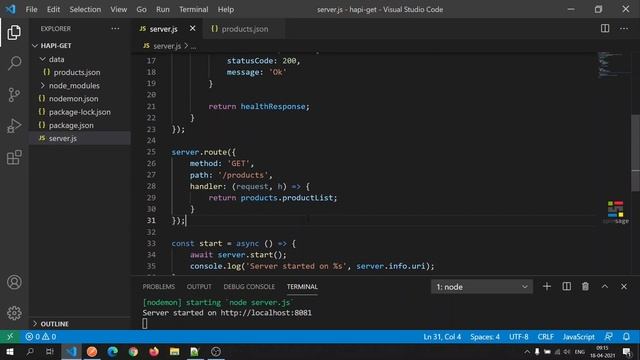Click the VS Code logo icon
The height and width of the screenshot is (360, 640).
[x=11, y=9]
